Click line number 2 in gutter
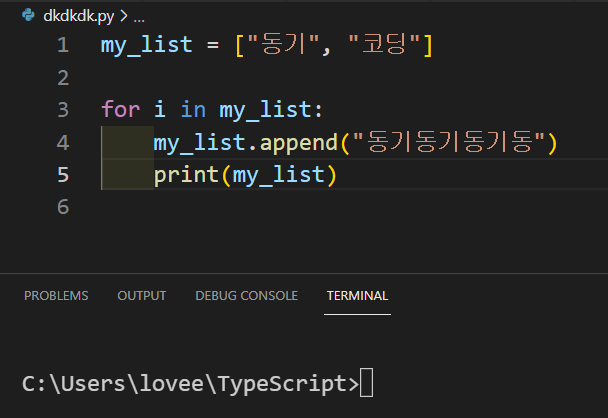The image size is (608, 418). pos(63,78)
